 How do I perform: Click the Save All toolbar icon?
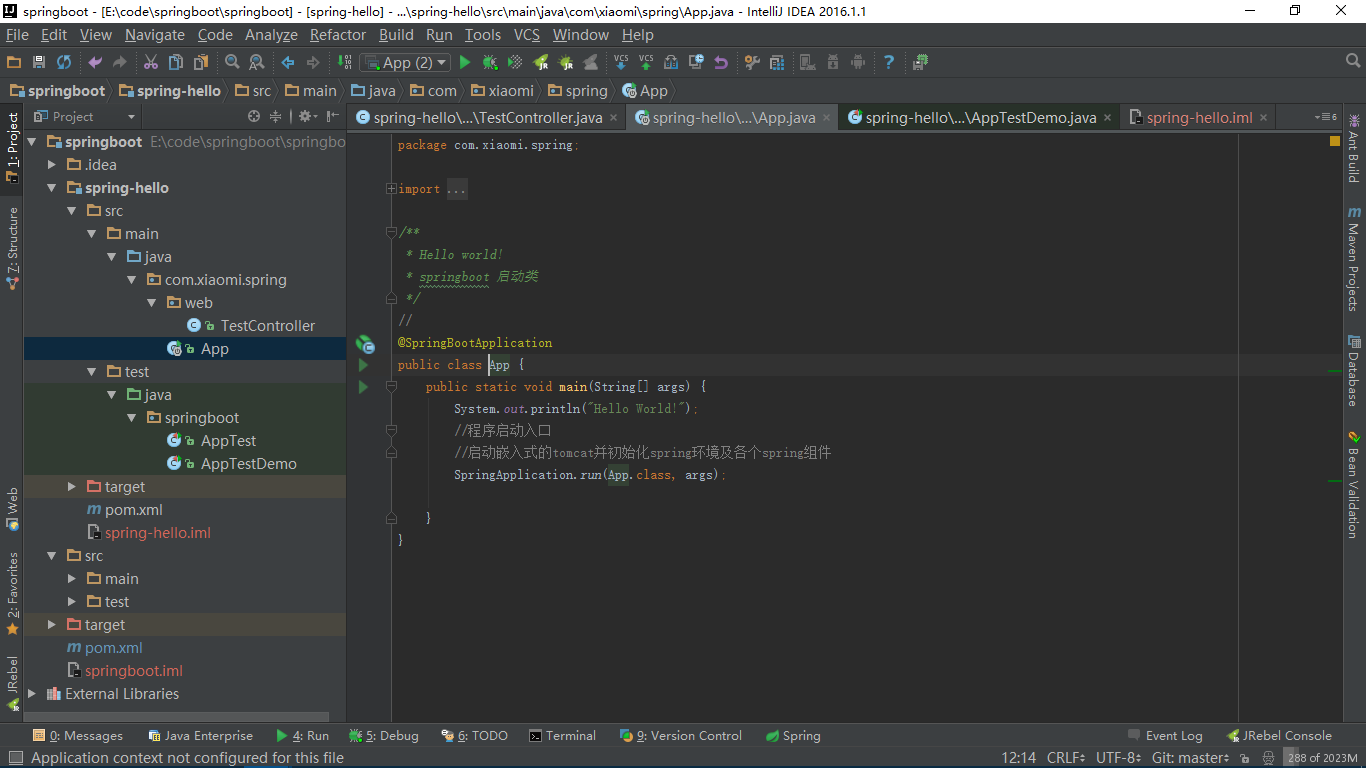click(x=39, y=62)
